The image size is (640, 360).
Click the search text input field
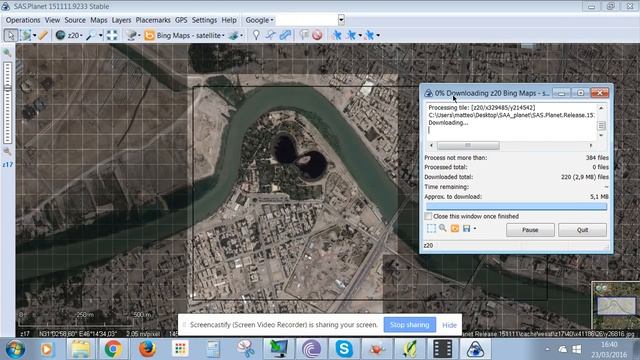click(307, 20)
